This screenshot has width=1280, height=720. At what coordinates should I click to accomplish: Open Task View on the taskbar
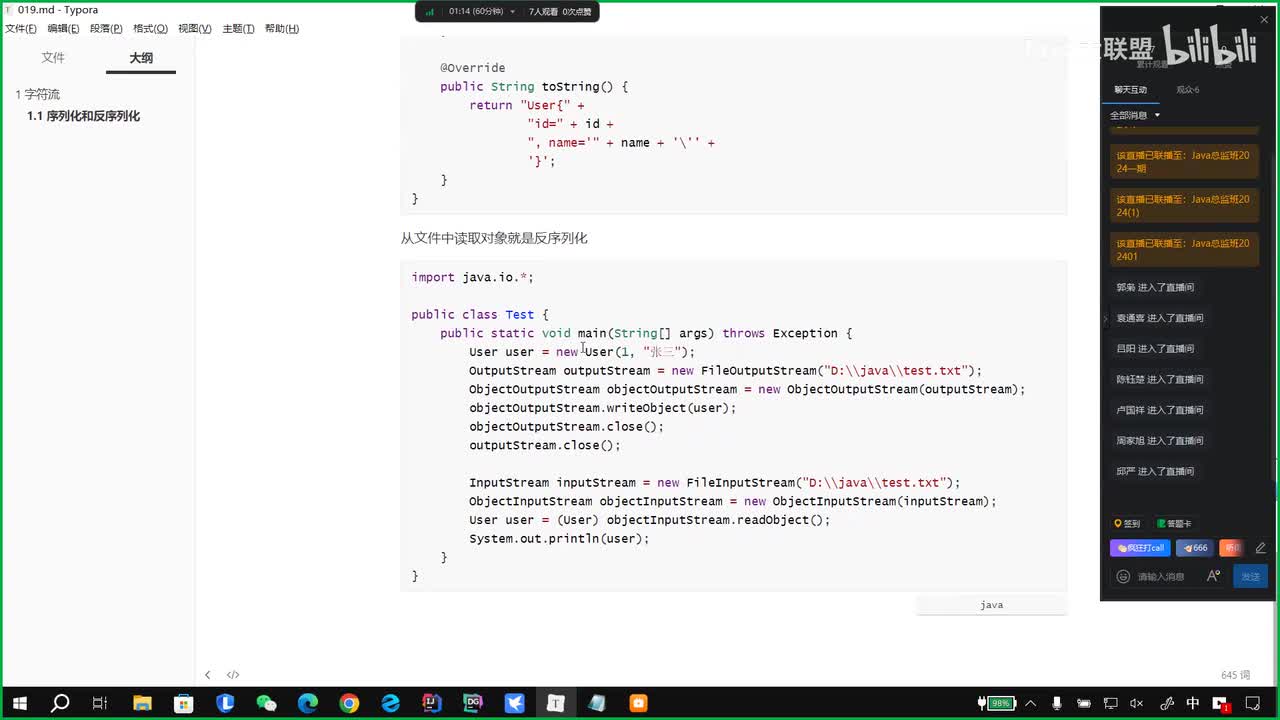(100, 703)
